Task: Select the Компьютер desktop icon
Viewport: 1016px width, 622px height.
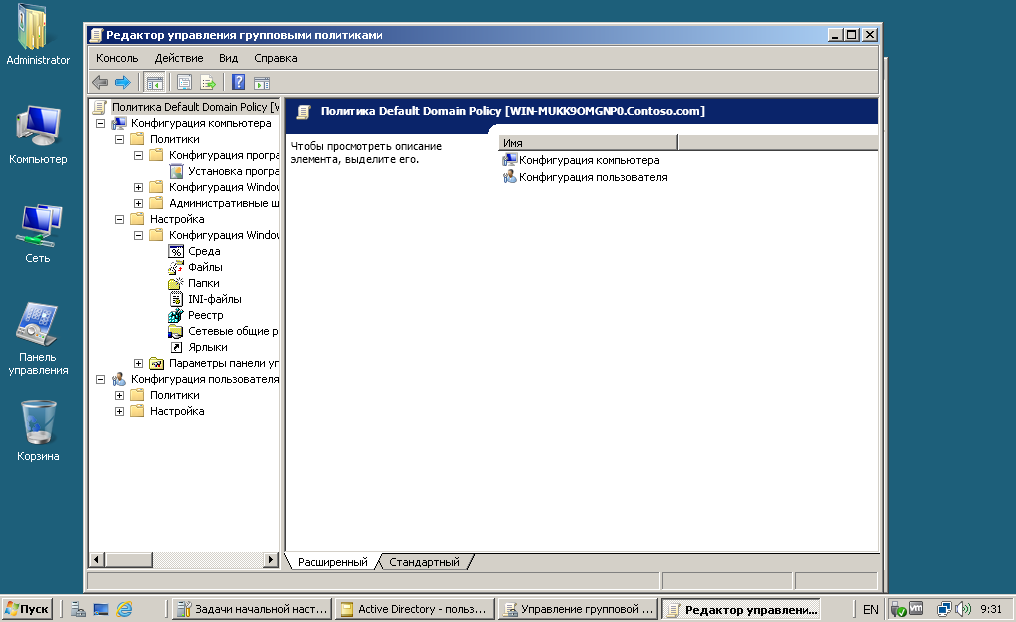Action: [38, 127]
